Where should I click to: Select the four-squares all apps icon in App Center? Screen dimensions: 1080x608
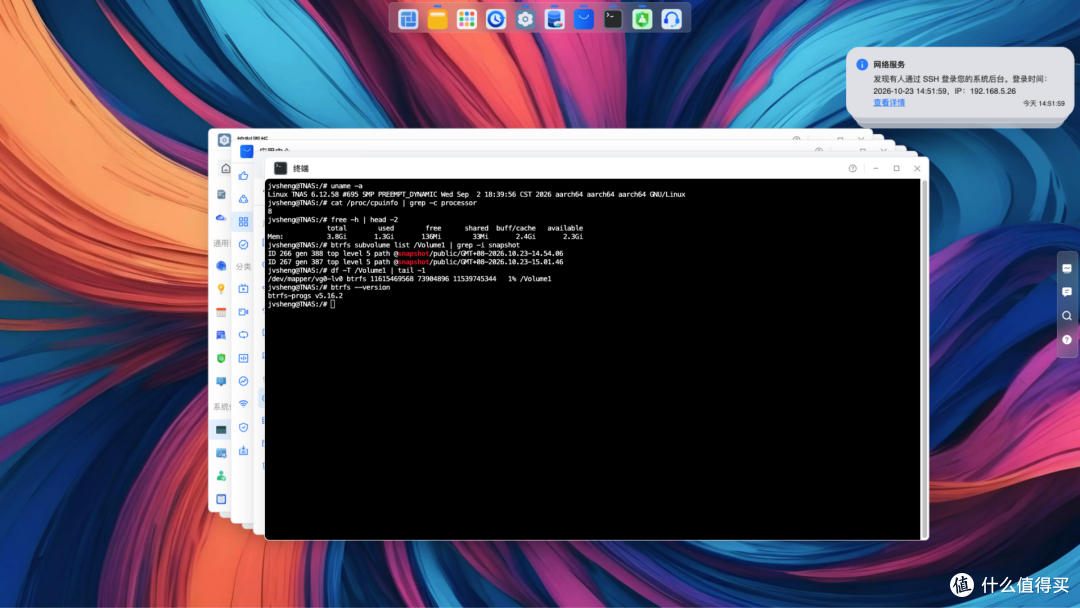coord(243,222)
